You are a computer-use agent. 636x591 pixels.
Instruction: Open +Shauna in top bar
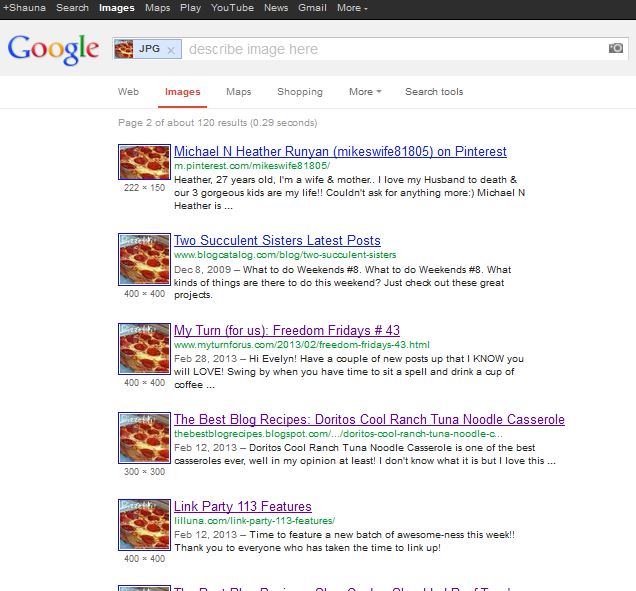24,8
